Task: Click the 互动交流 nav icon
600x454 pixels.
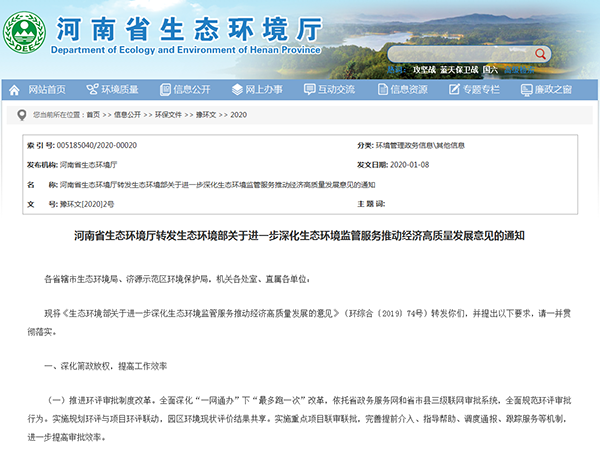Action: pos(308,89)
